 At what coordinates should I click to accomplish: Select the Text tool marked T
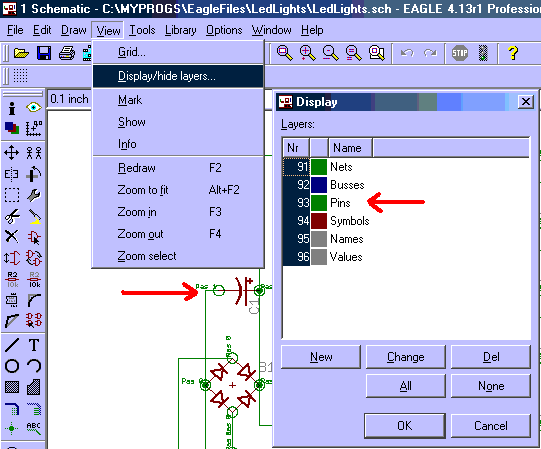(34, 345)
